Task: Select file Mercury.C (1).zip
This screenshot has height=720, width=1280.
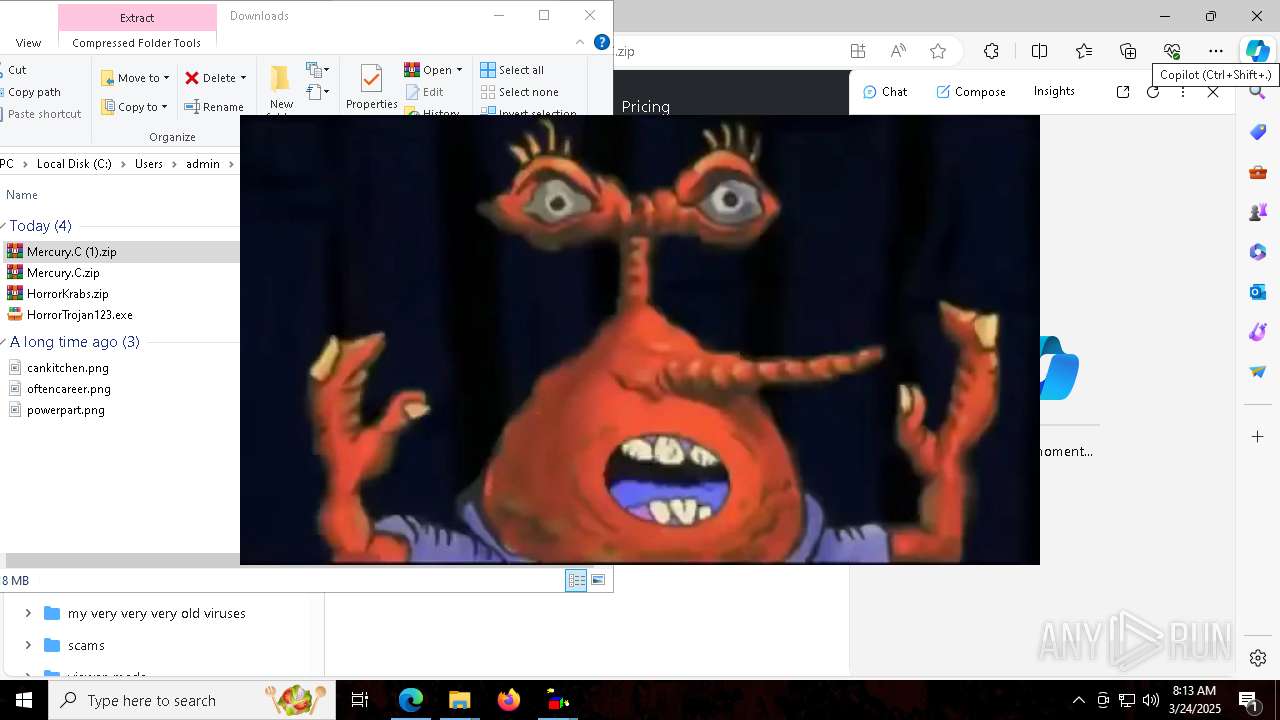Action: pos(71,252)
